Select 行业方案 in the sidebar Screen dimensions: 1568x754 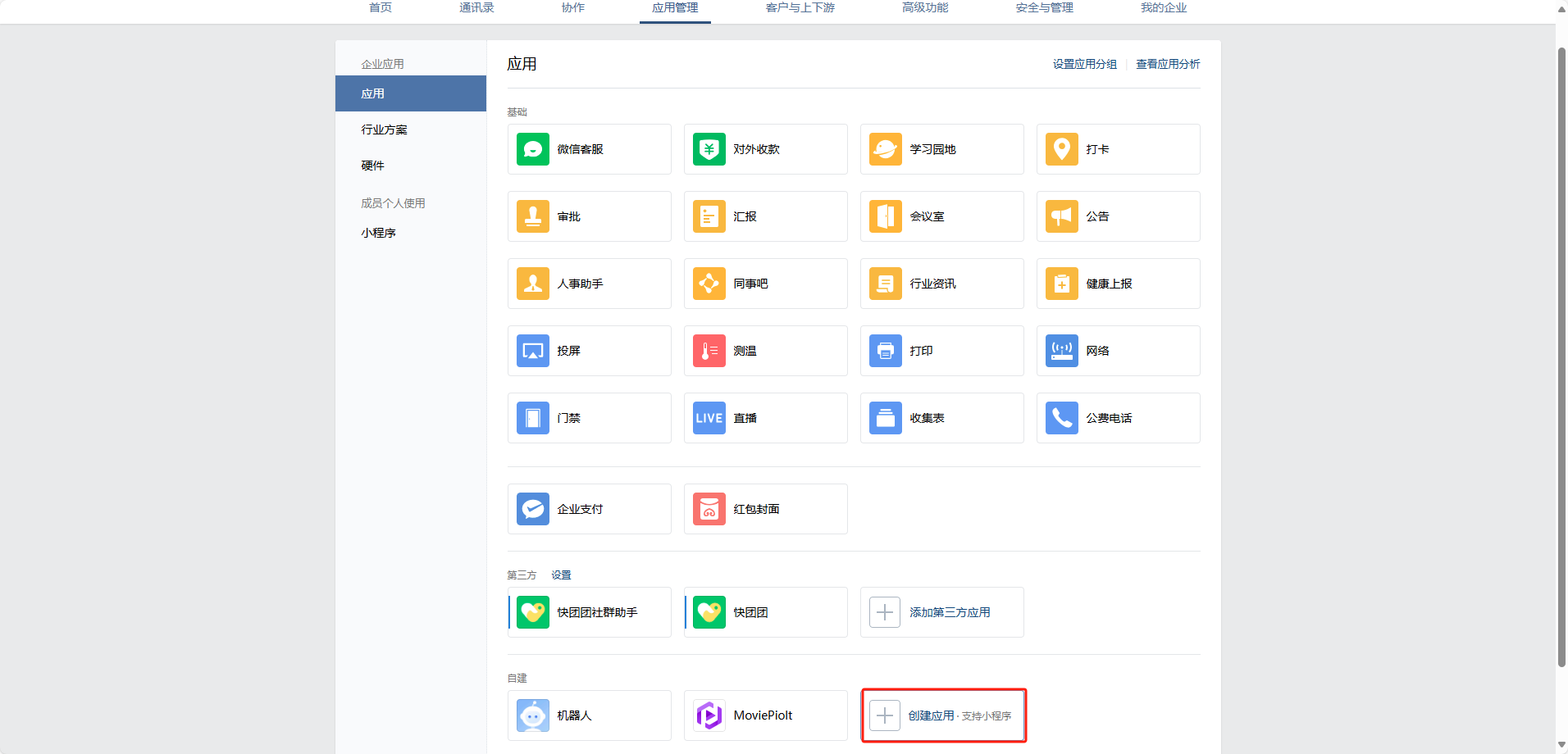(385, 129)
